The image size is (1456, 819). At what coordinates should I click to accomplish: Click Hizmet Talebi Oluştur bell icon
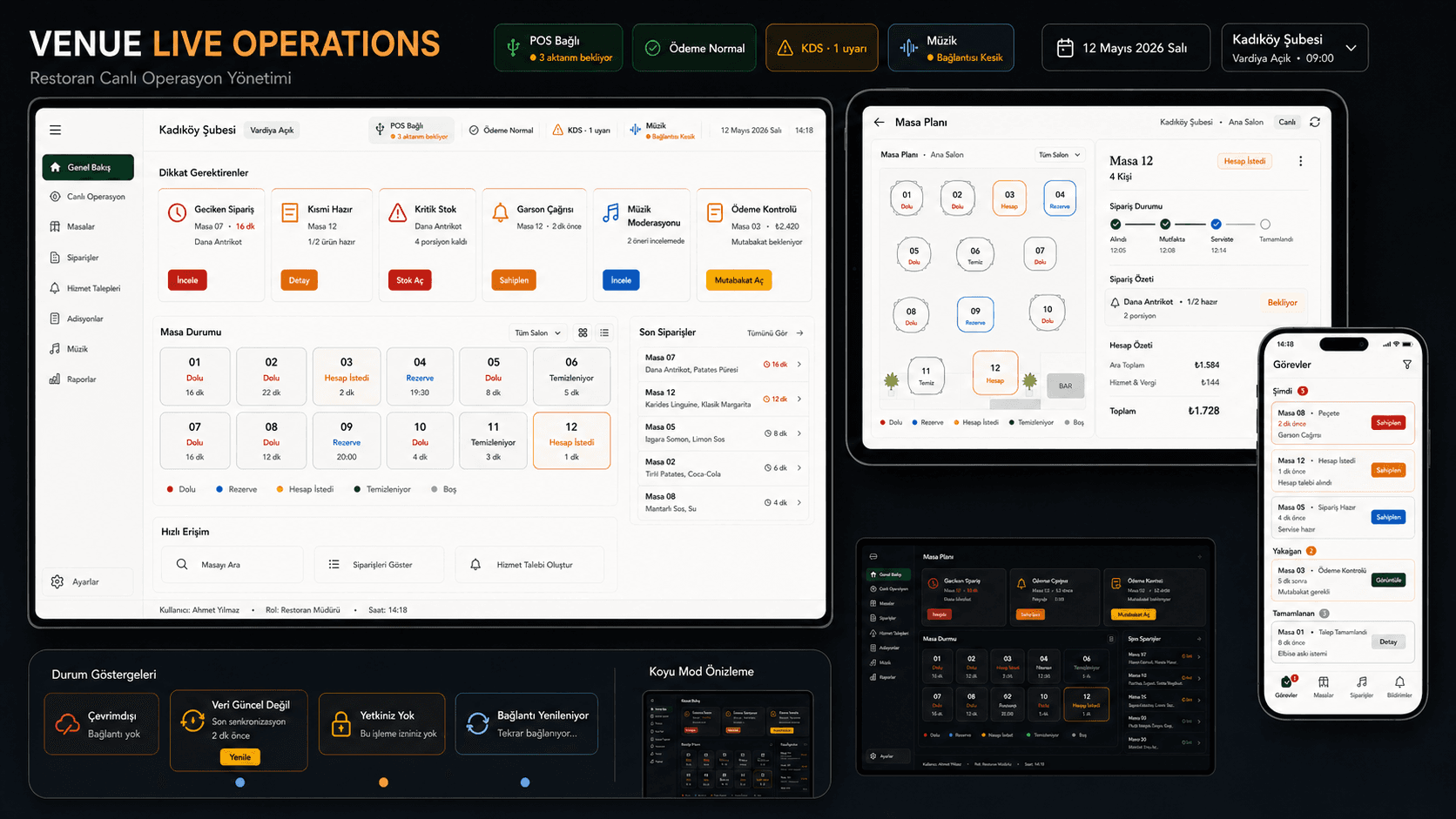pos(475,565)
